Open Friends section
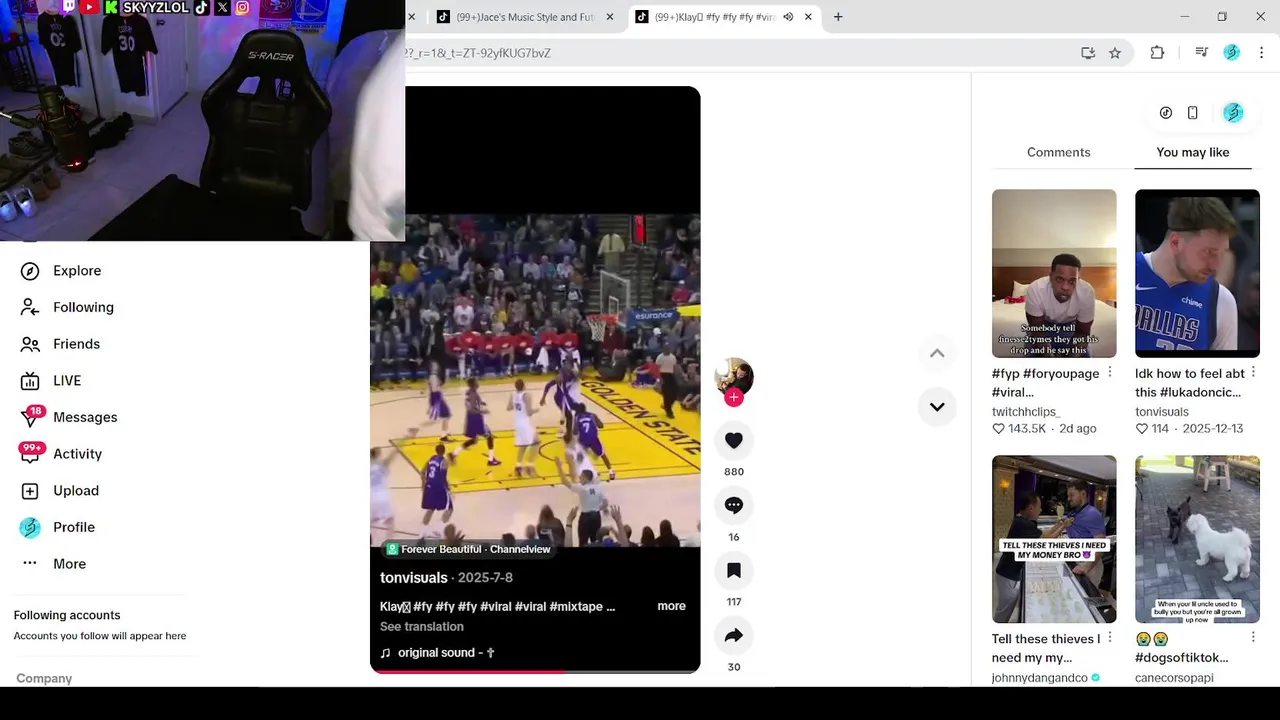Screen dimensions: 1280x720 (x=60, y=344)
